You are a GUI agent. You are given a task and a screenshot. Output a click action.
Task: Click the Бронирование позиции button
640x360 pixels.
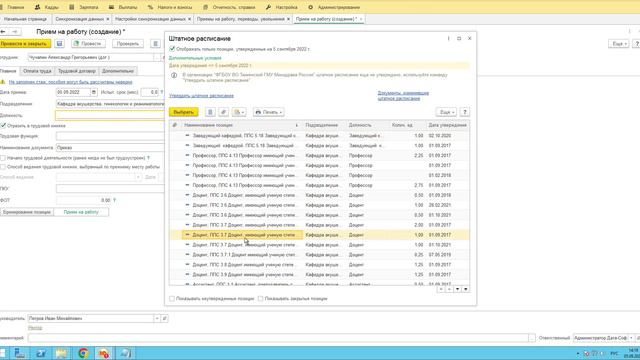coord(27,212)
